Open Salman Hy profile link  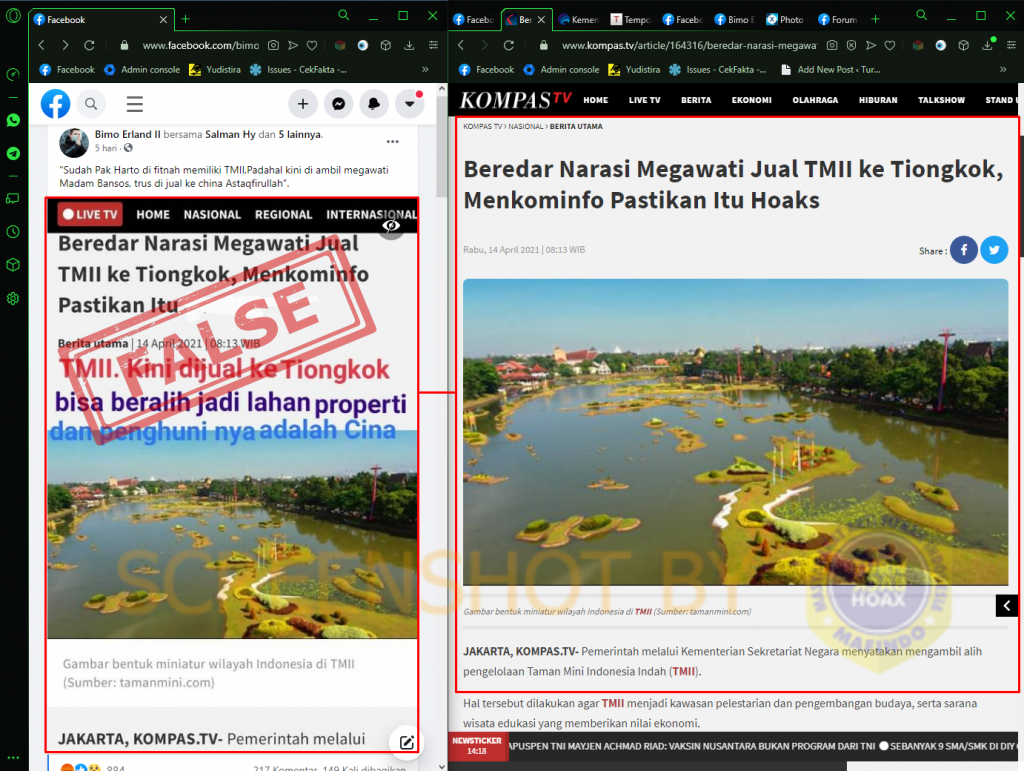[x=231, y=134]
